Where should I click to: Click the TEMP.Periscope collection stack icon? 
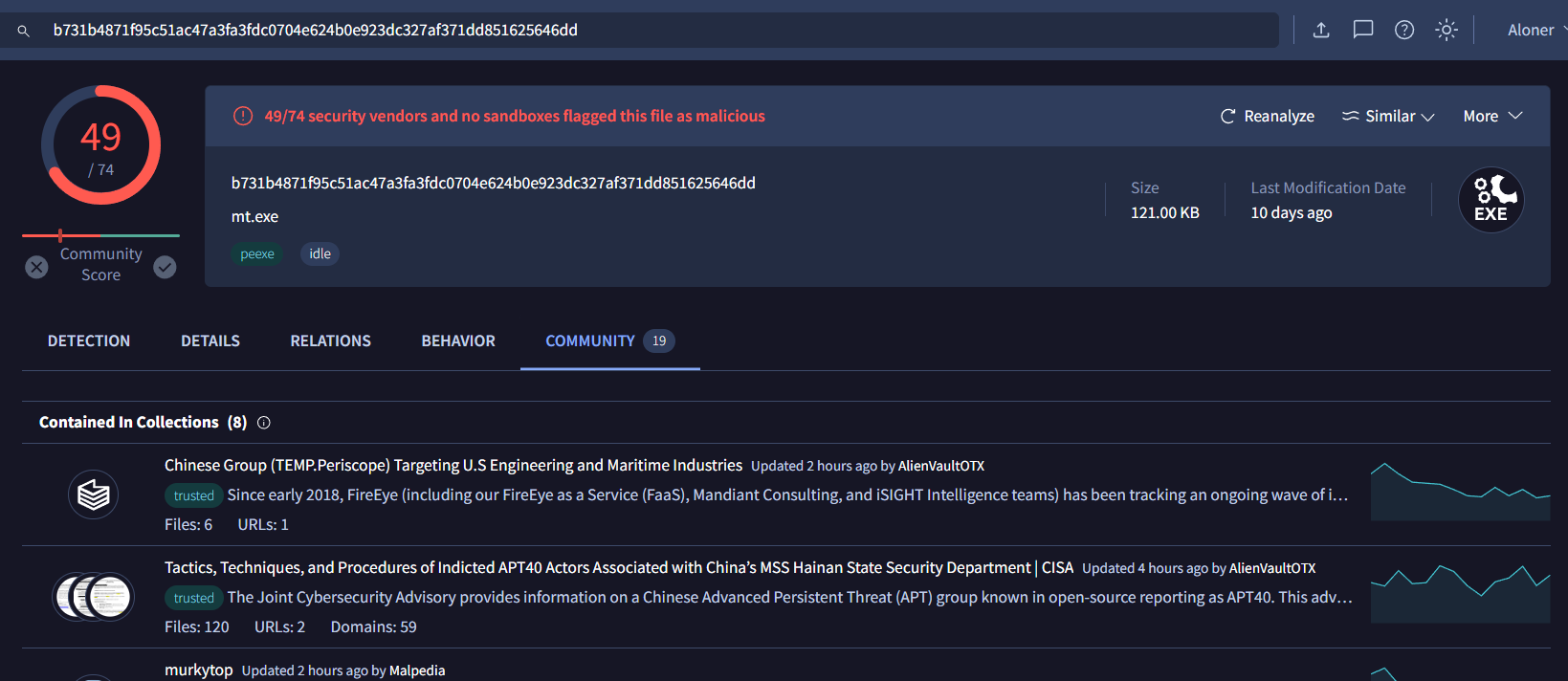pos(94,494)
